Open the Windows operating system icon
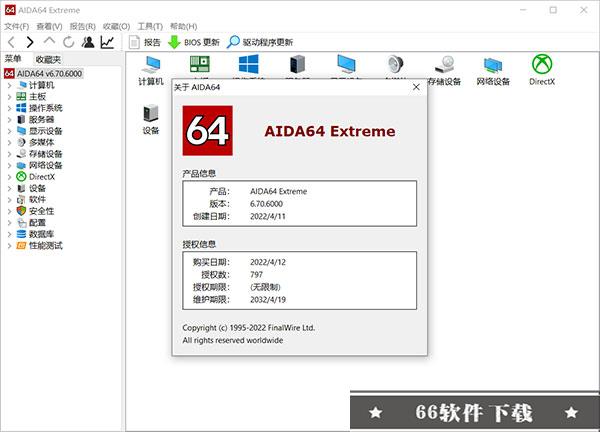Viewport: 600px width, 432px height. click(249, 64)
